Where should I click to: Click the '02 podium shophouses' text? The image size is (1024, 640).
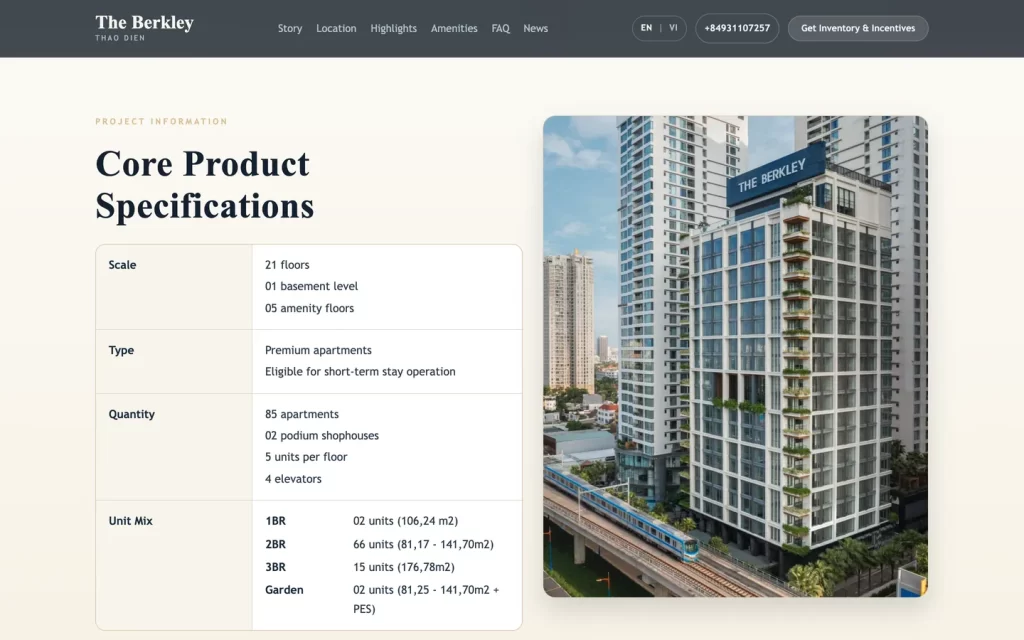point(321,436)
